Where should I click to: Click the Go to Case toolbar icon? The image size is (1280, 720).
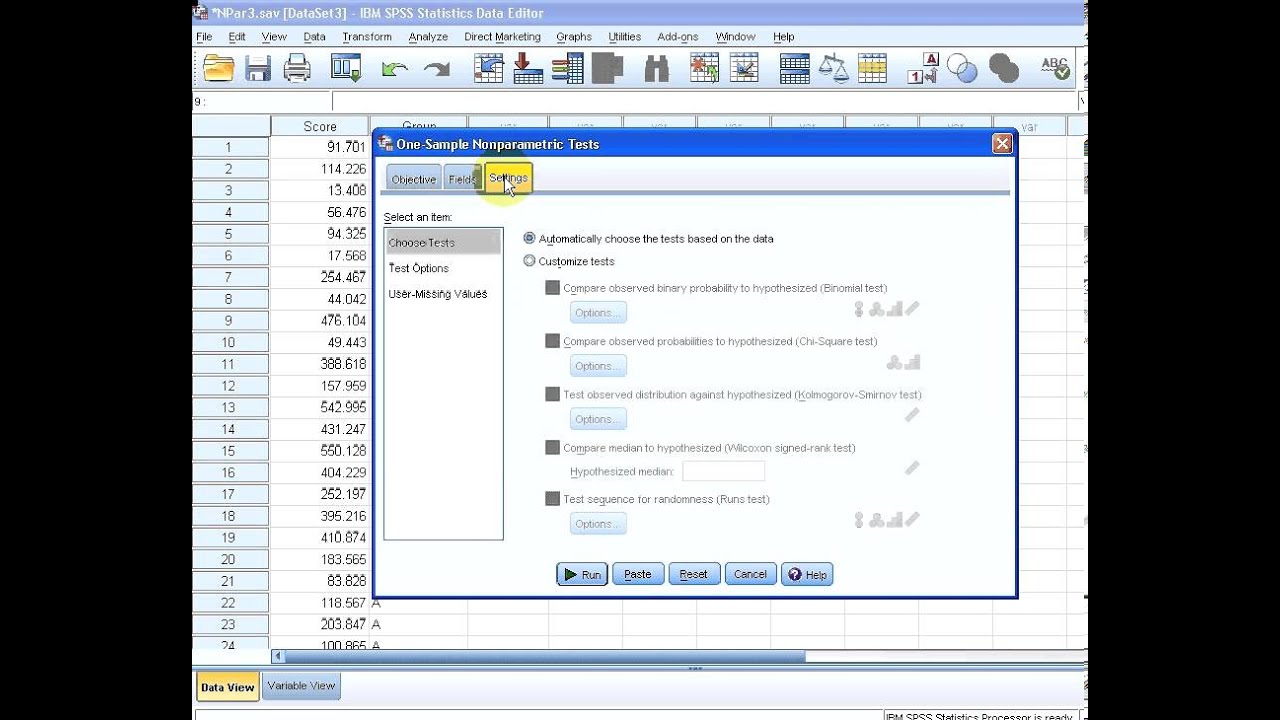pyautogui.click(x=488, y=69)
